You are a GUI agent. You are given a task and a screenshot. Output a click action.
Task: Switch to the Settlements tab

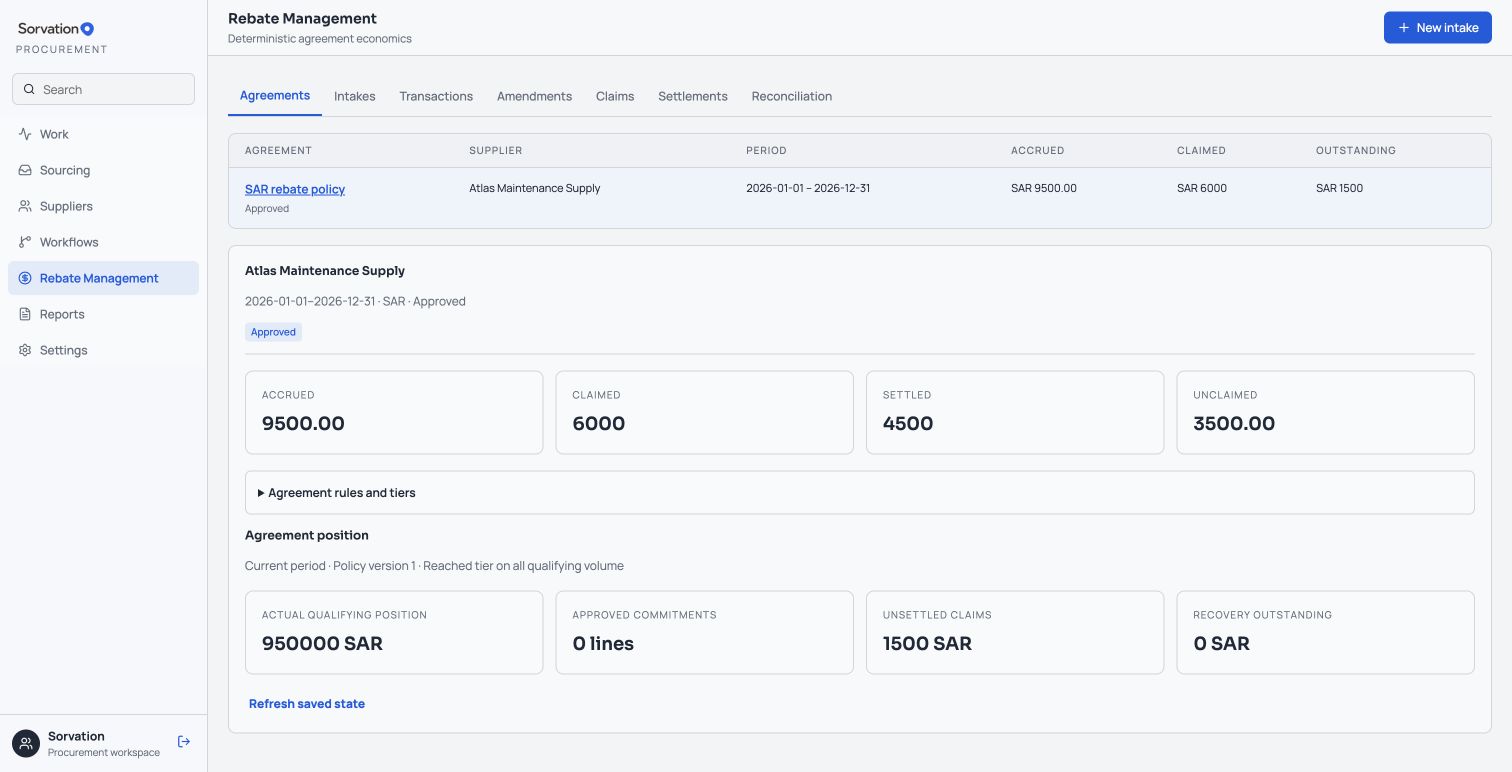click(693, 96)
